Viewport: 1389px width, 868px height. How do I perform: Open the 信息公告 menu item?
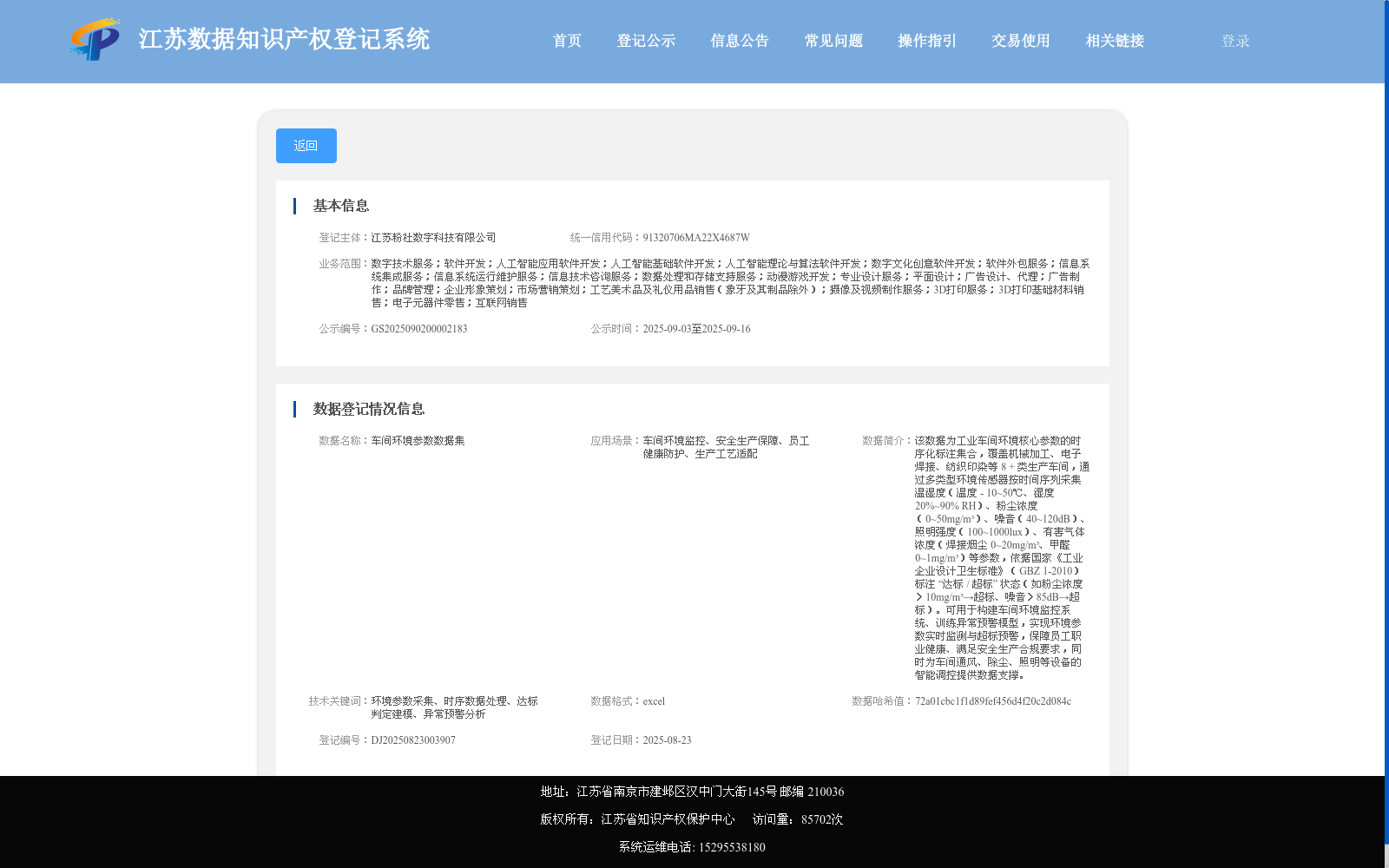coord(740,41)
